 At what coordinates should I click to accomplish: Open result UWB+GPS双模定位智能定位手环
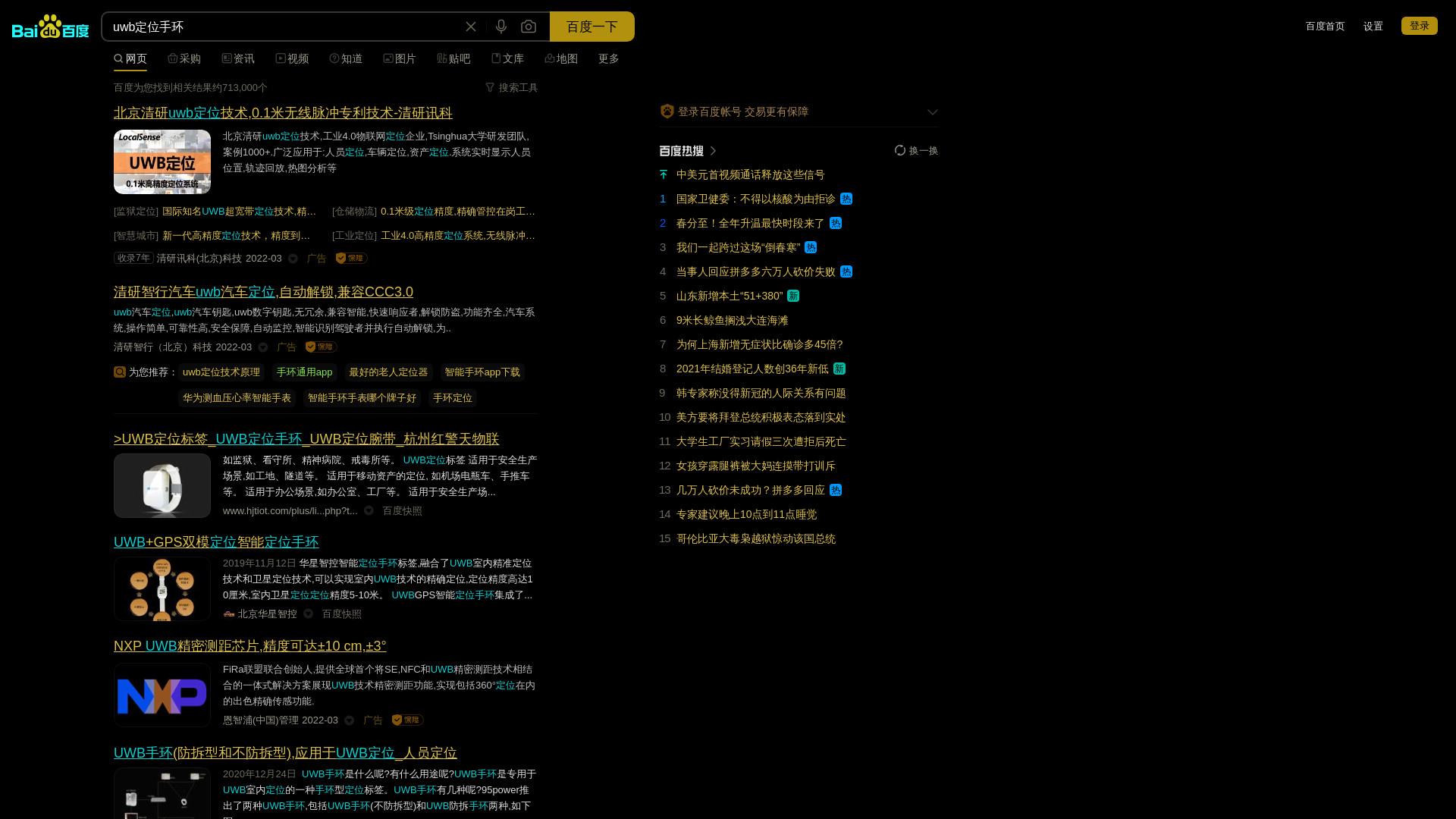pyautogui.click(x=216, y=542)
